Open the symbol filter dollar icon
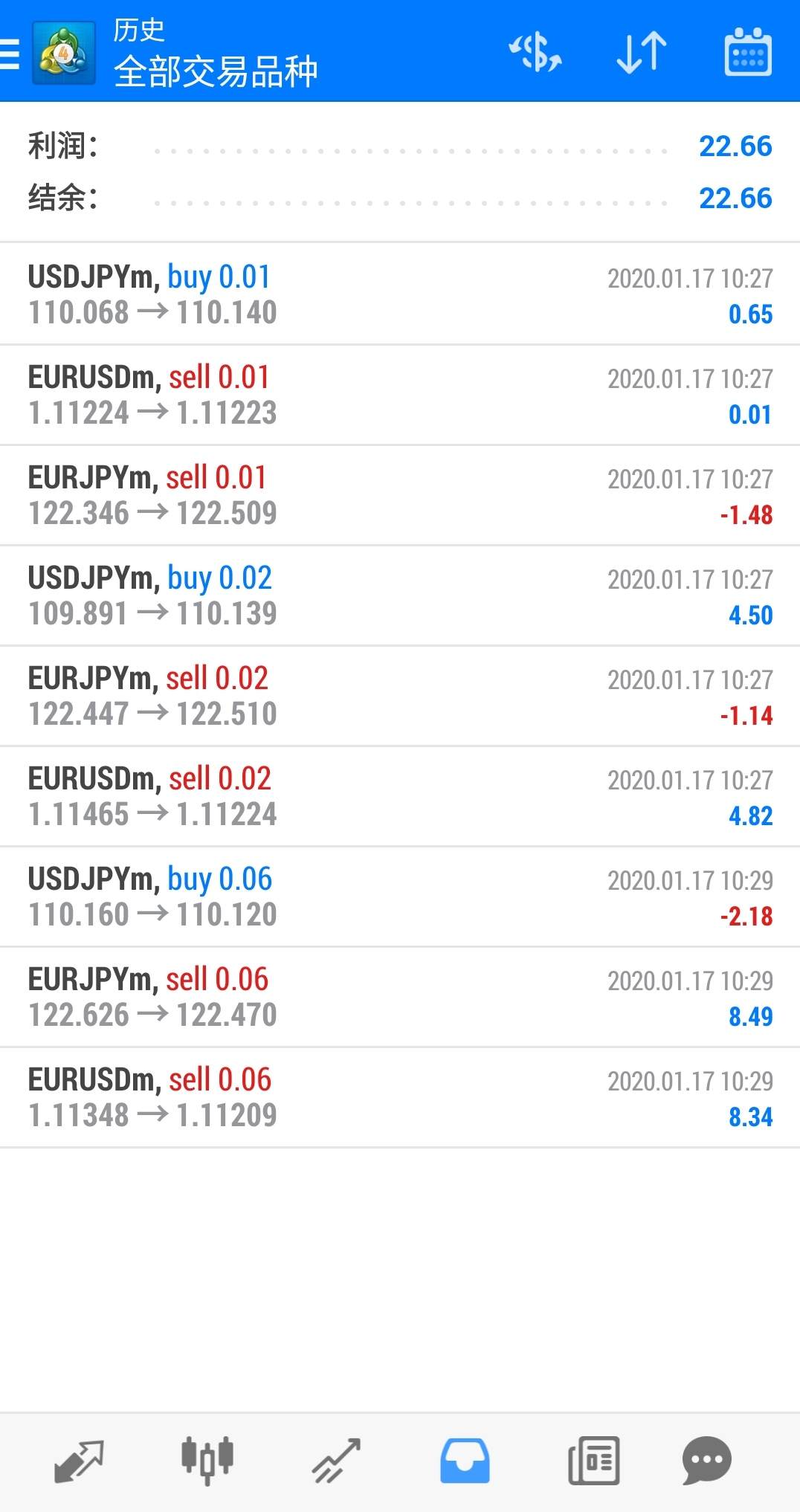 [535, 52]
